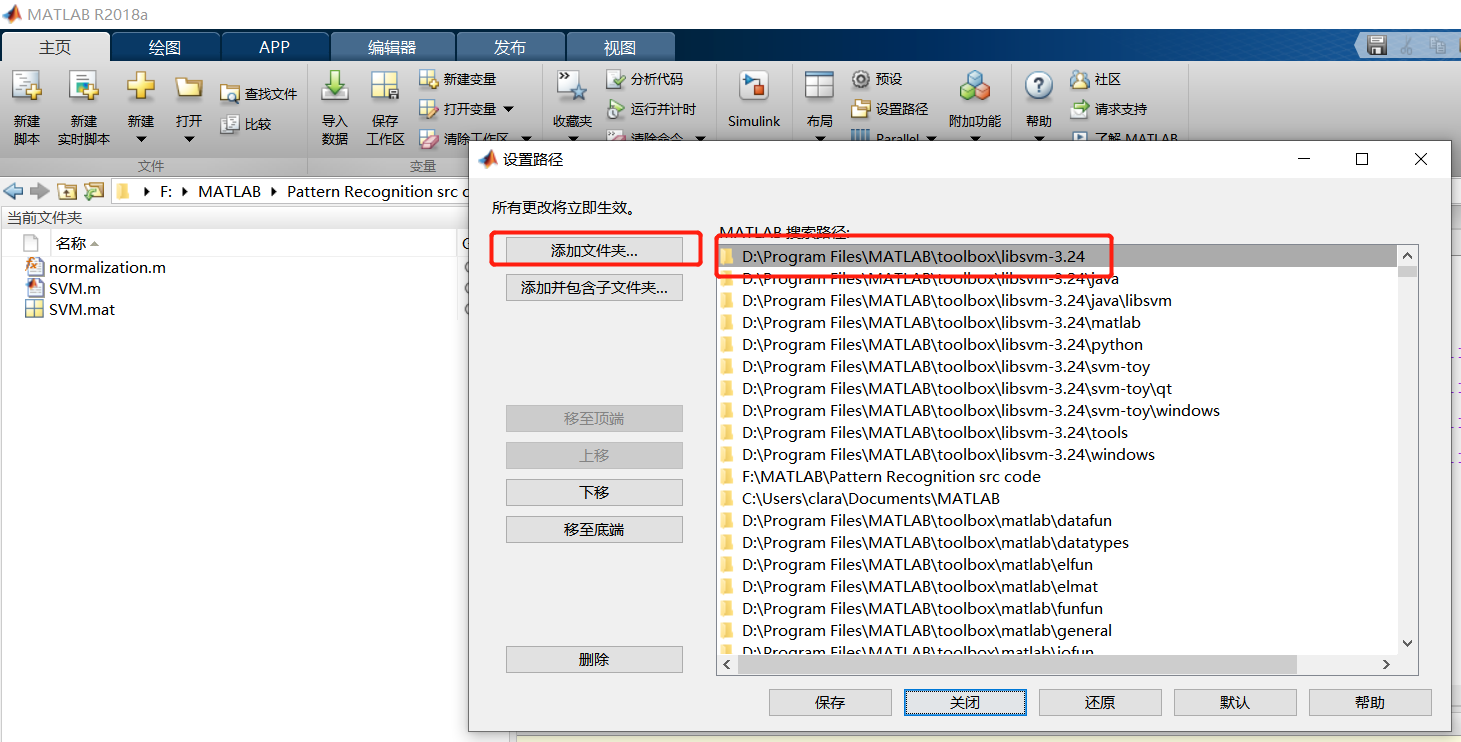This screenshot has height=742, width=1461.
Task: Click 设置路径 in the toolstrip
Action: (889, 109)
